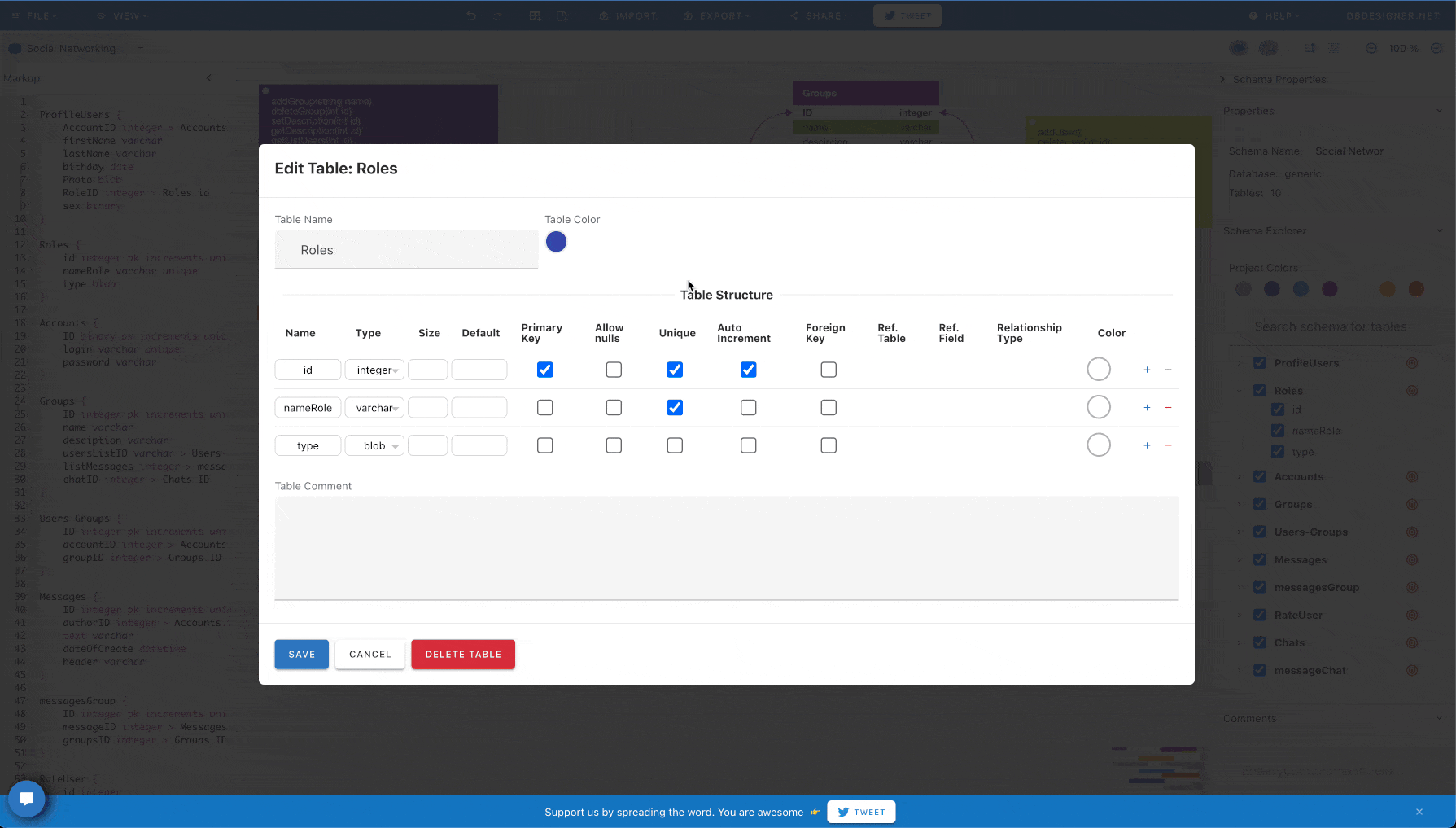Image resolution: width=1456 pixels, height=828 pixels.
Task: Click the plus icon on the type row
Action: point(1147,445)
